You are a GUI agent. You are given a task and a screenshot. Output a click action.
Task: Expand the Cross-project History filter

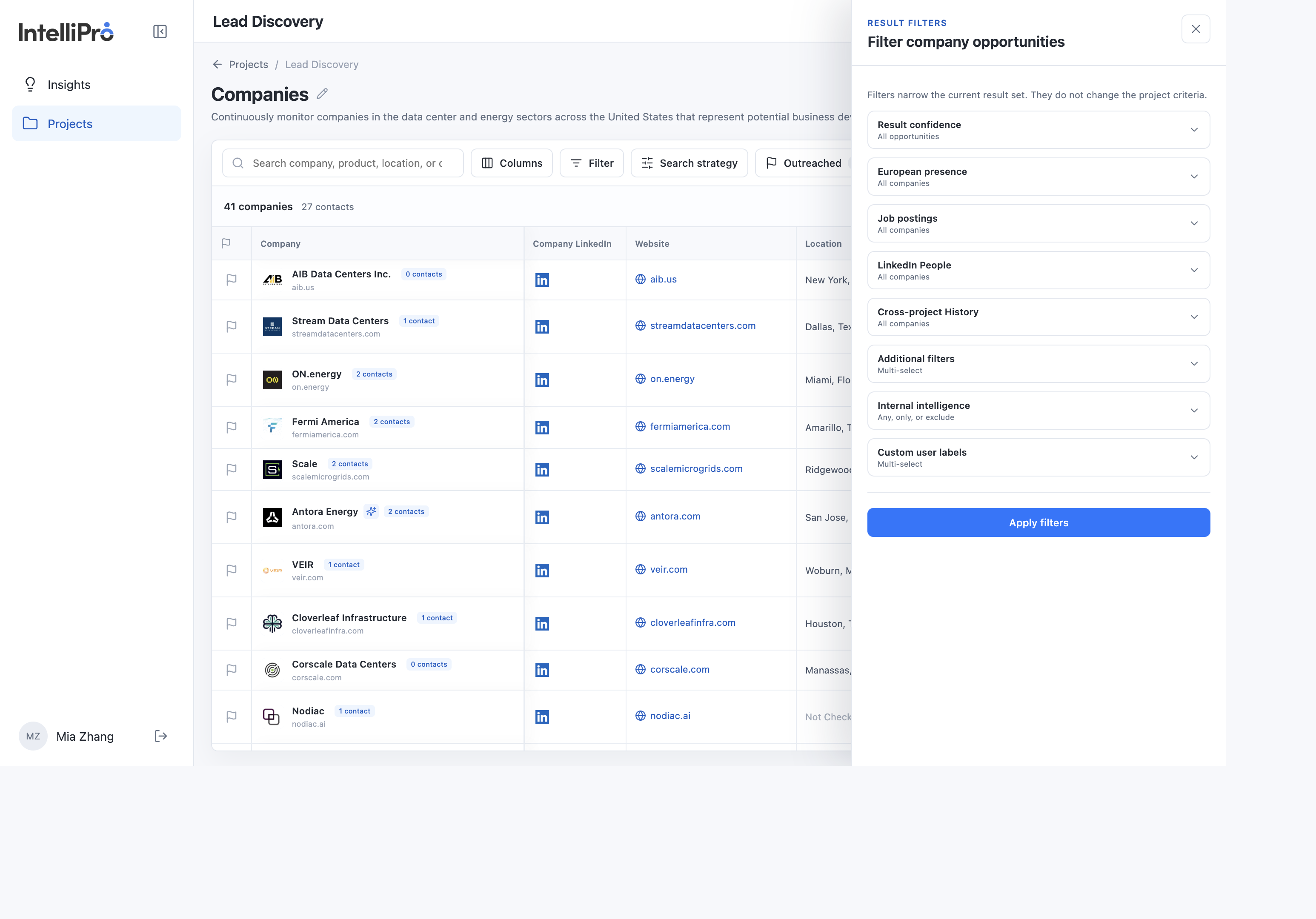click(1038, 317)
